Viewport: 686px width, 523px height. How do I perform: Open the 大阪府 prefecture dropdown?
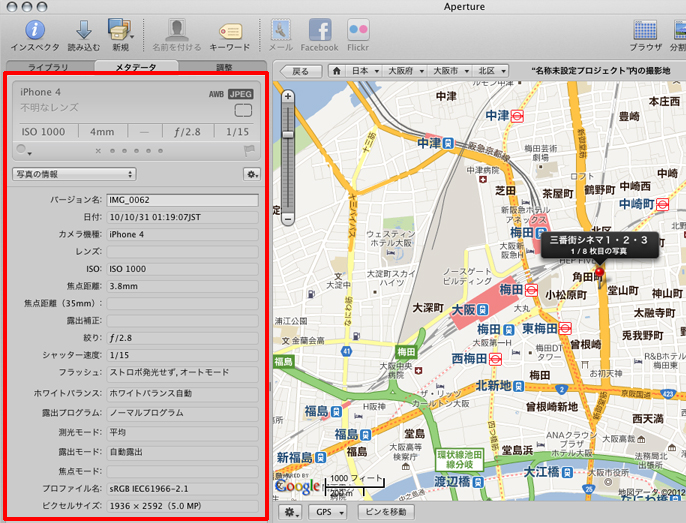(x=406, y=71)
